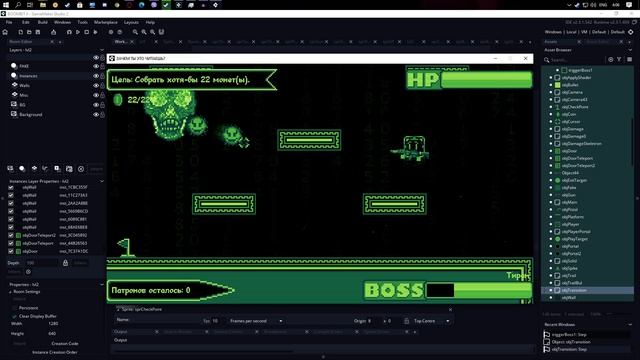
Task: Open a project using toolbar folder icon
Action: click(29, 32)
